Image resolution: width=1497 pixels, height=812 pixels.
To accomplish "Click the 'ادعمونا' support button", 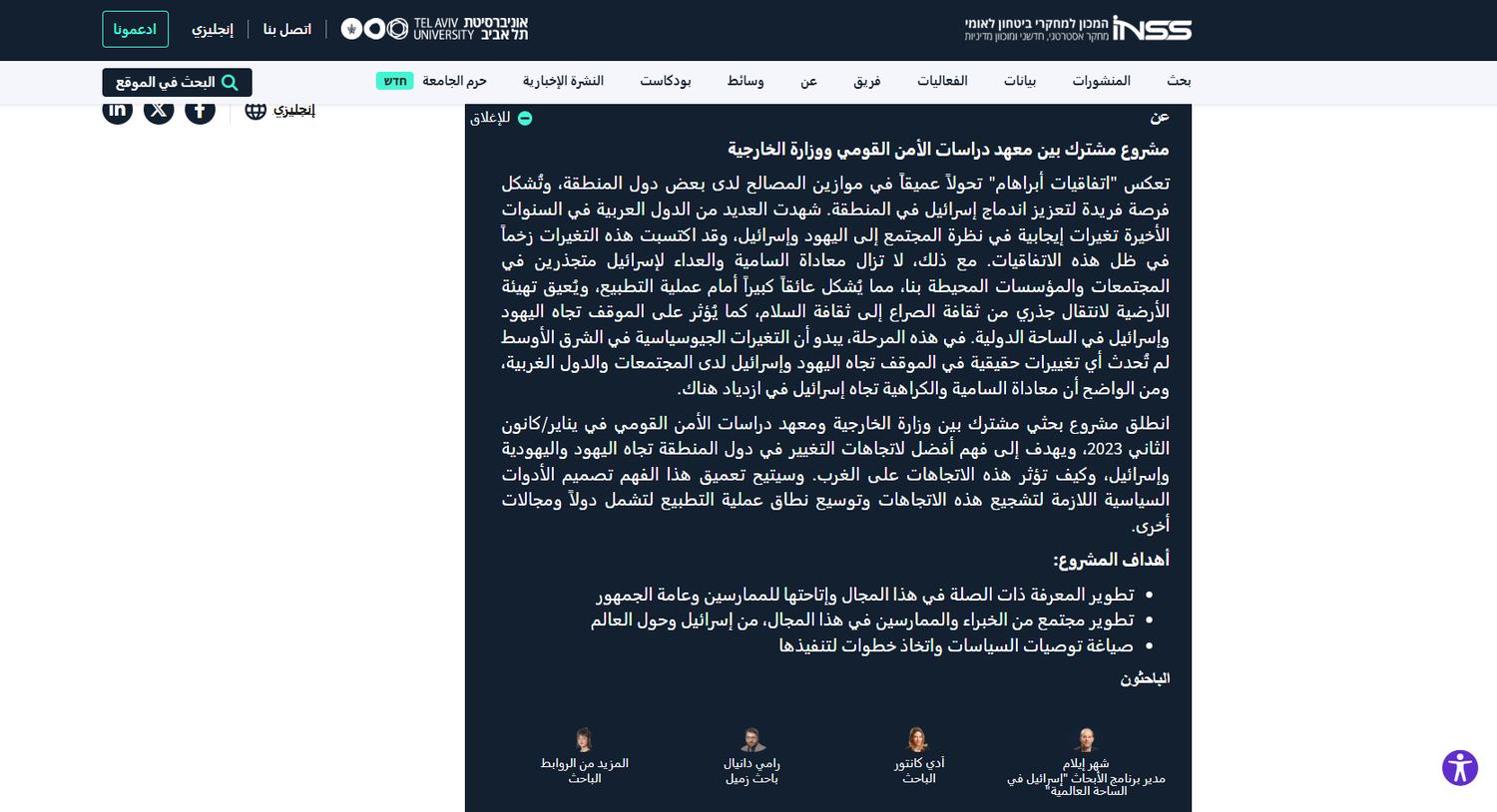I will pos(135,29).
